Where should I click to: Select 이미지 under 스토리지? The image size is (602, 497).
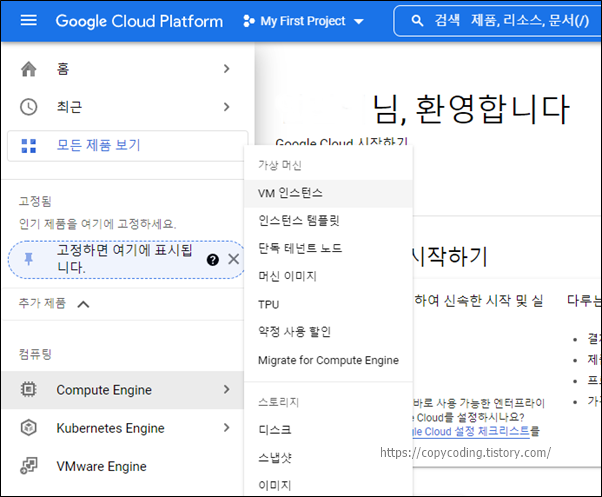(x=328, y=485)
